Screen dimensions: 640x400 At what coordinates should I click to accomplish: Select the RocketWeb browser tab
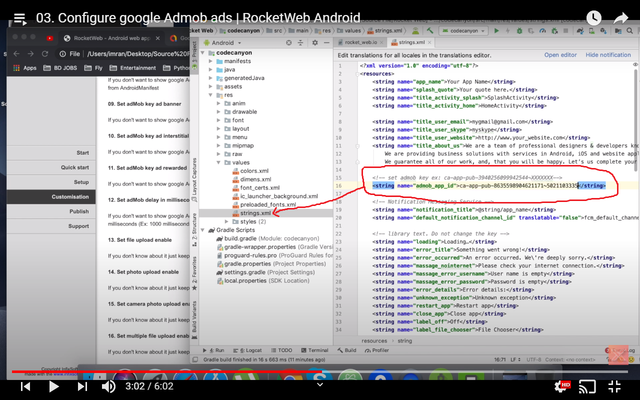click(x=111, y=38)
